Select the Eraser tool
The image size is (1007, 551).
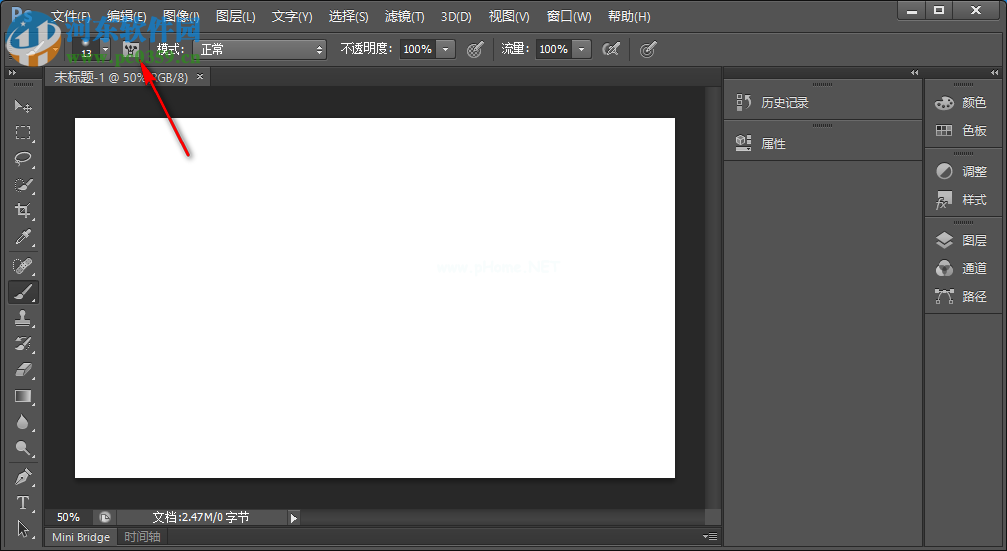23,370
